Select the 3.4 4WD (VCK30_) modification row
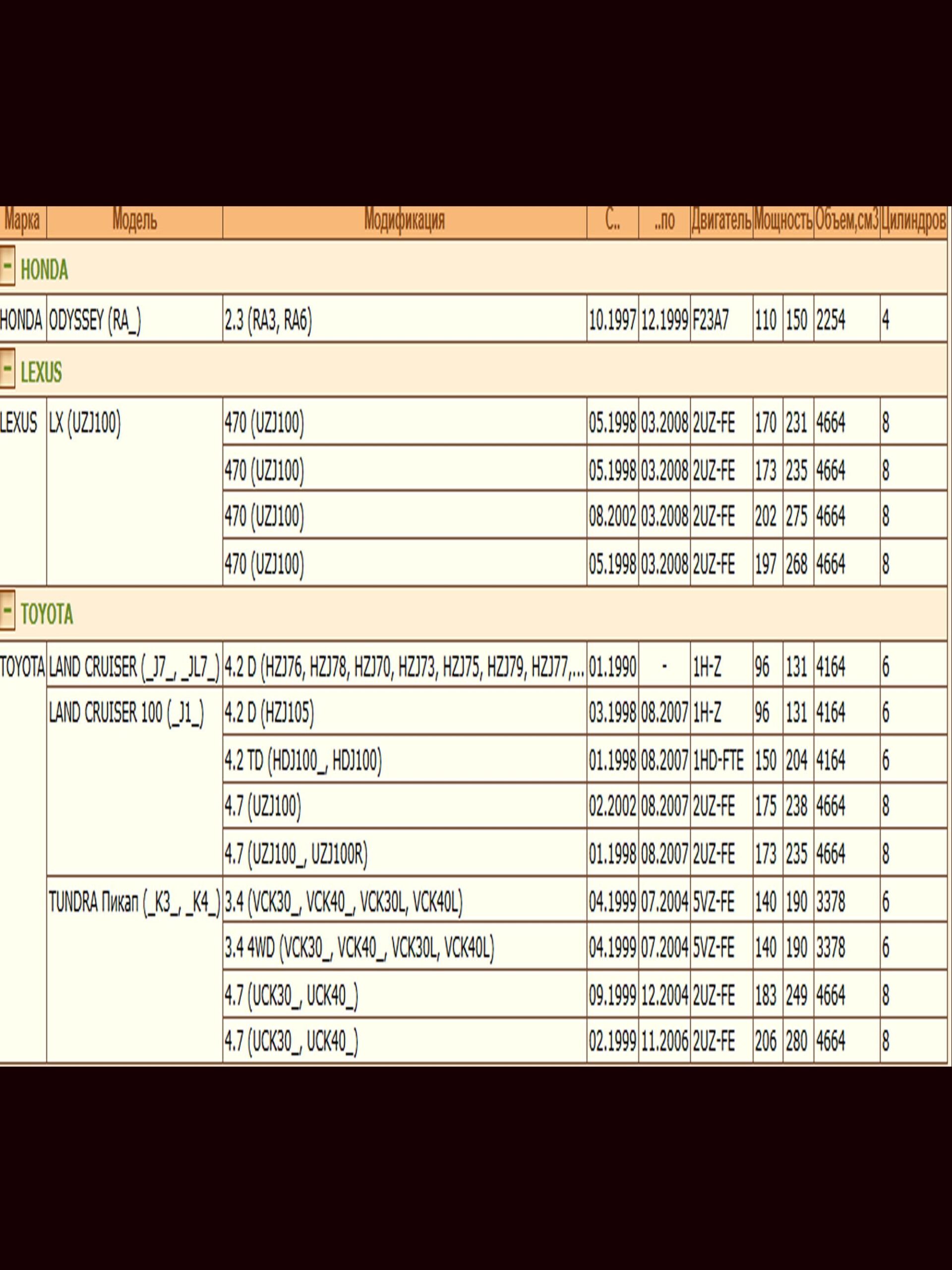Image resolution: width=952 pixels, height=1270 pixels. coord(359,949)
